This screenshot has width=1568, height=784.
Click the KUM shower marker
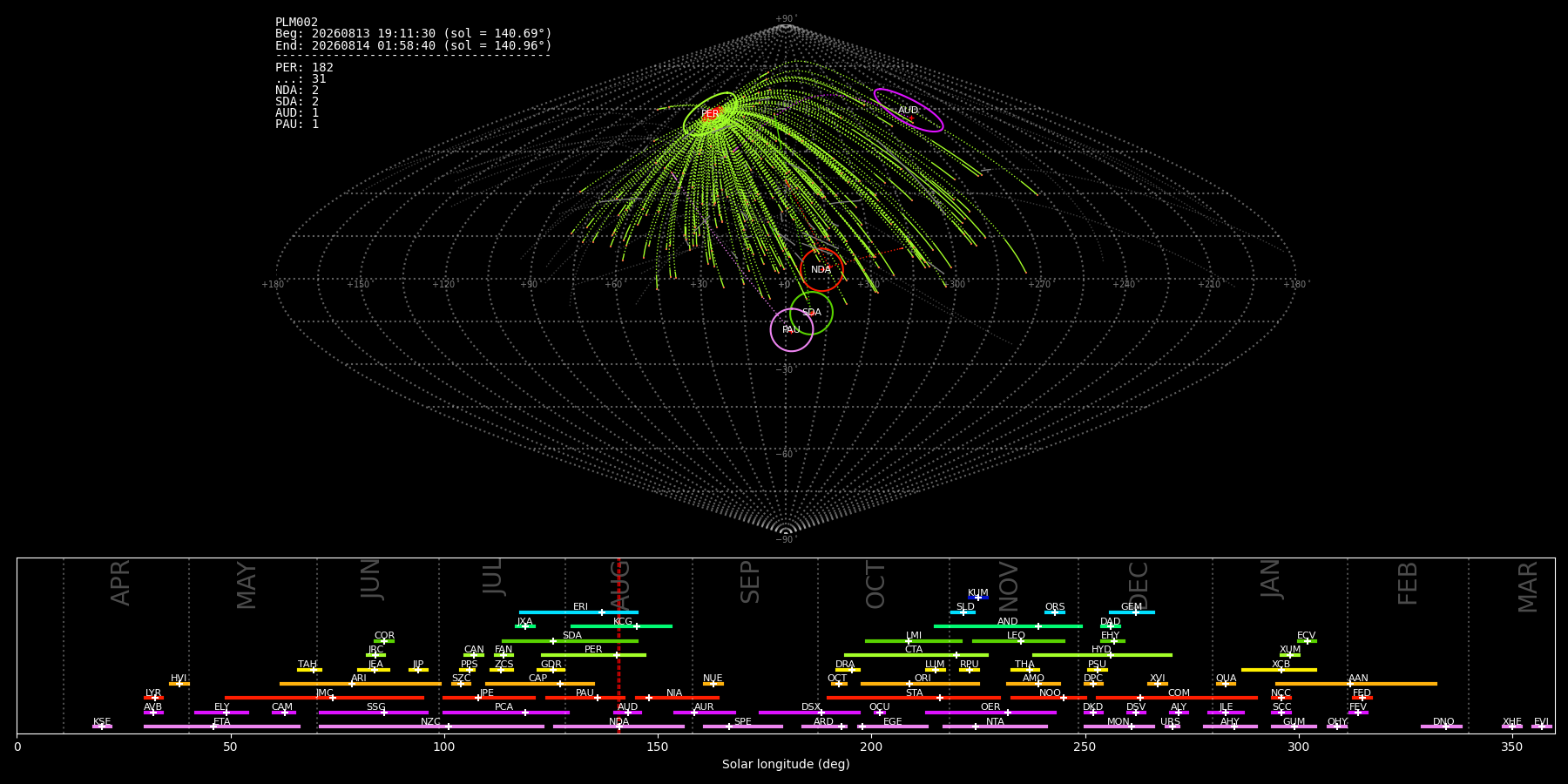(x=977, y=598)
